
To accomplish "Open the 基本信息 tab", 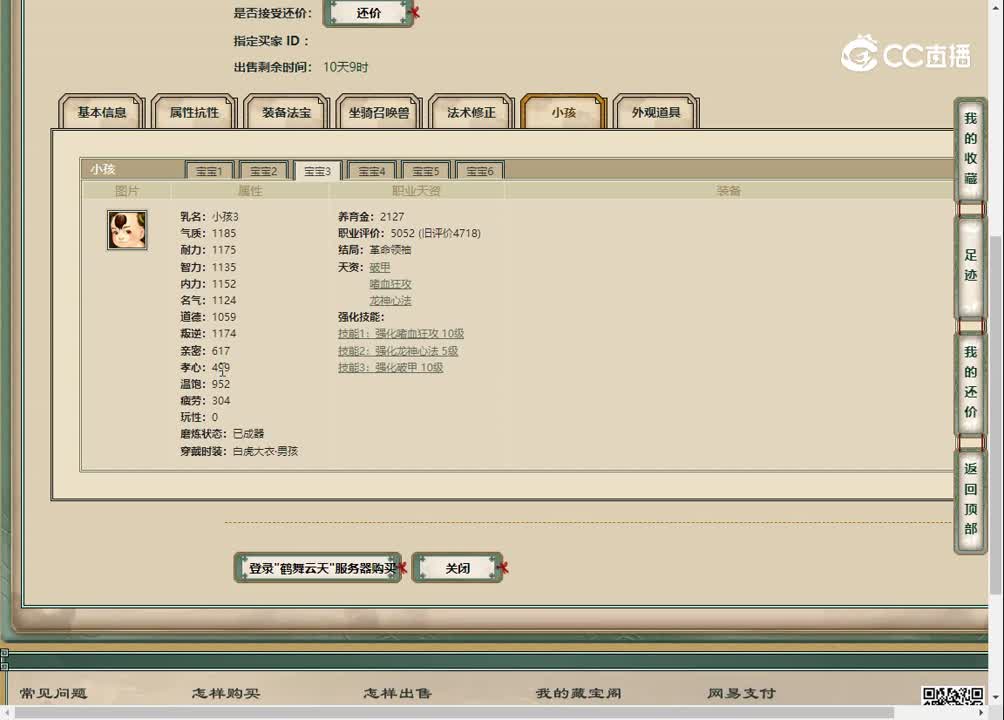I will pyautogui.click(x=102, y=112).
